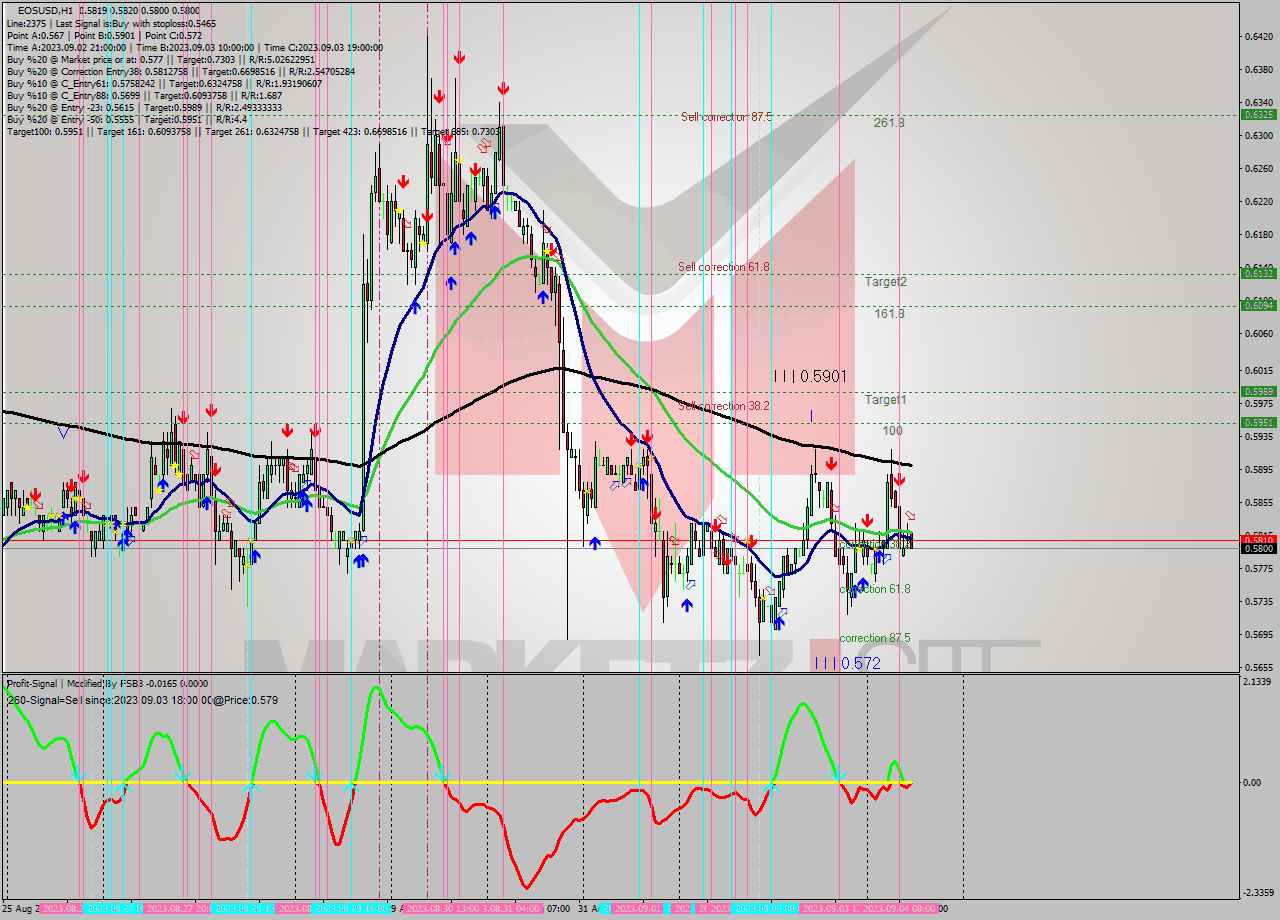Image resolution: width=1280 pixels, height=920 pixels.
Task: Click the red 0.5810 price tag
Action: click(x=1258, y=539)
